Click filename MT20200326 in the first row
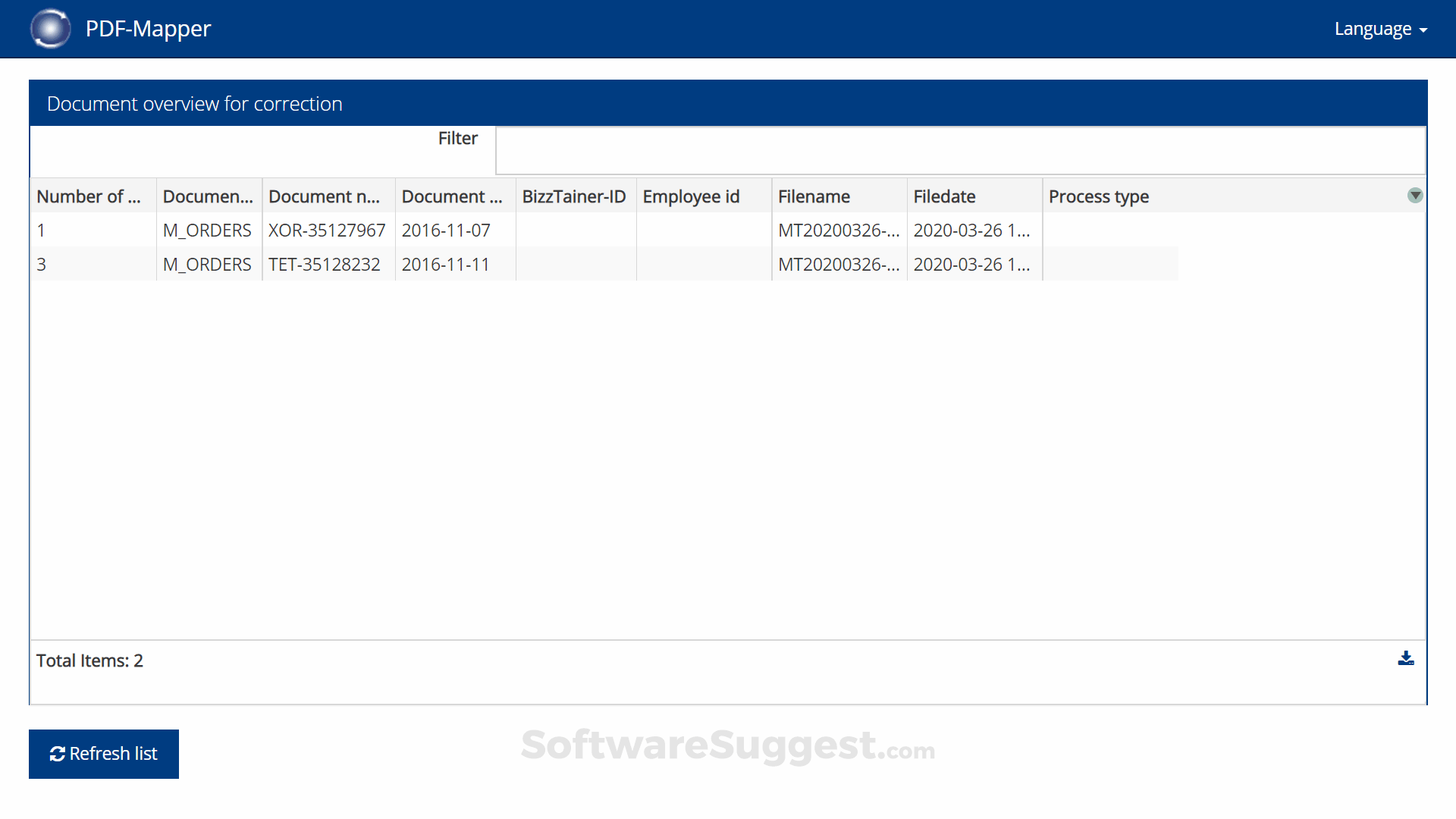This screenshot has height=819, width=1456. [839, 230]
